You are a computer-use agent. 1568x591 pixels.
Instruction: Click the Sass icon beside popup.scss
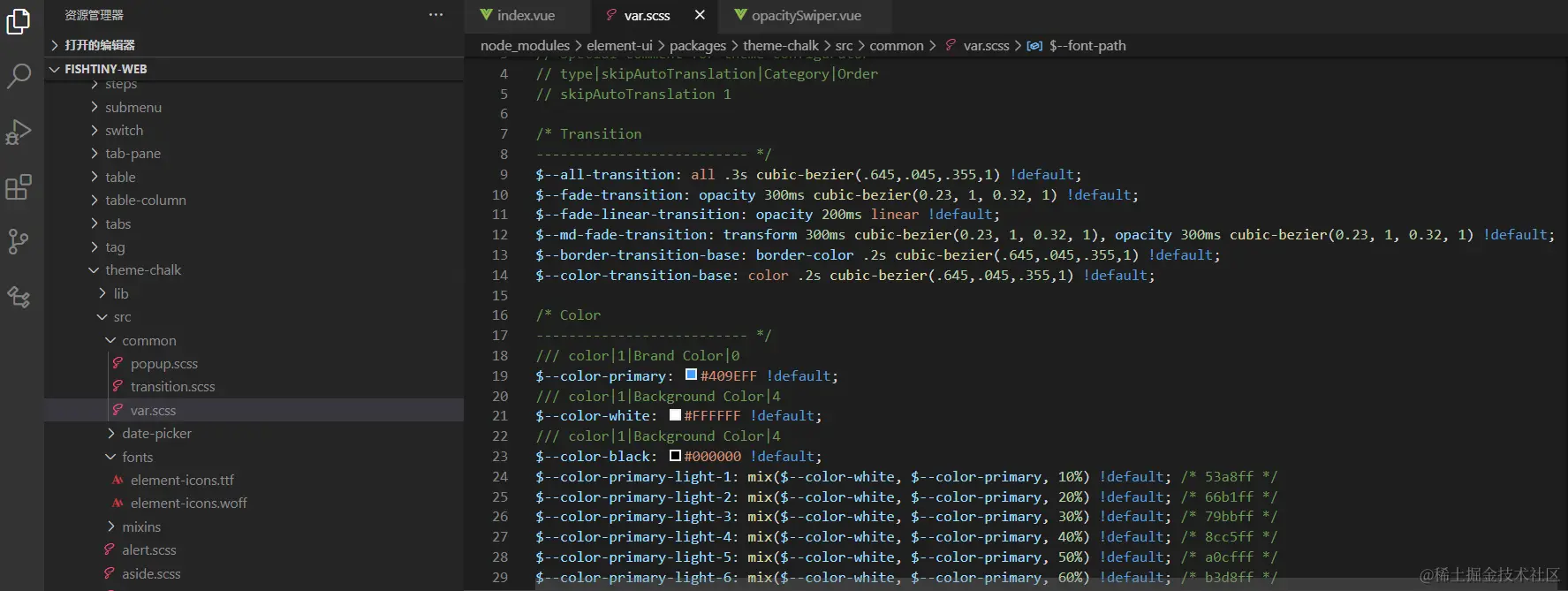[x=117, y=363]
